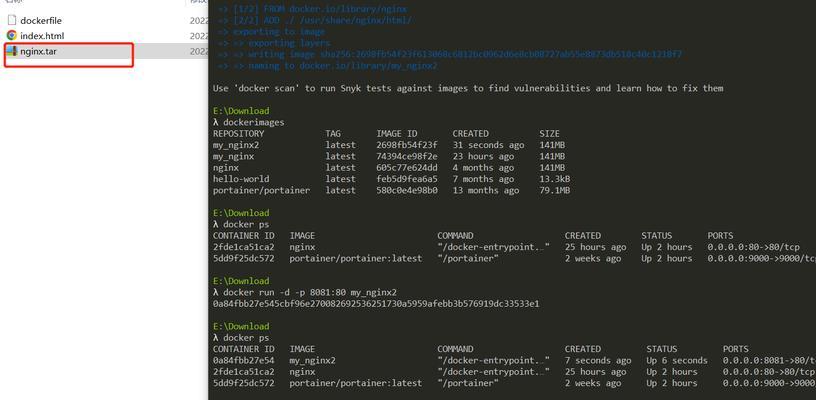Click the long container hash output line

point(376,303)
